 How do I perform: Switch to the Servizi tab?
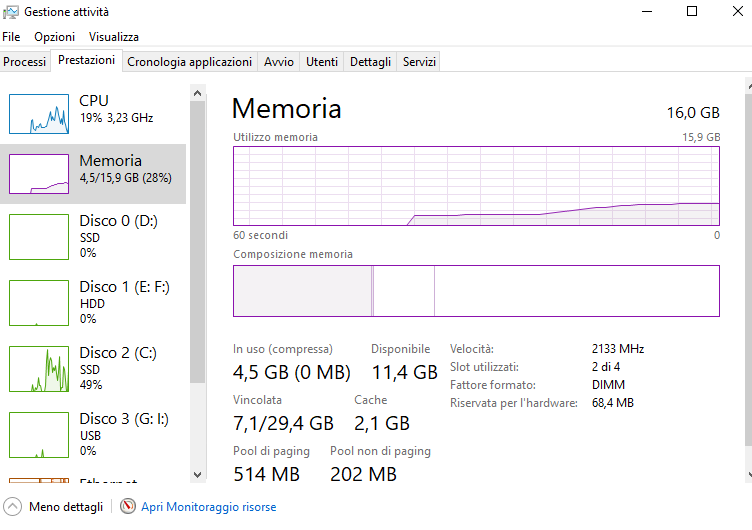tap(419, 62)
